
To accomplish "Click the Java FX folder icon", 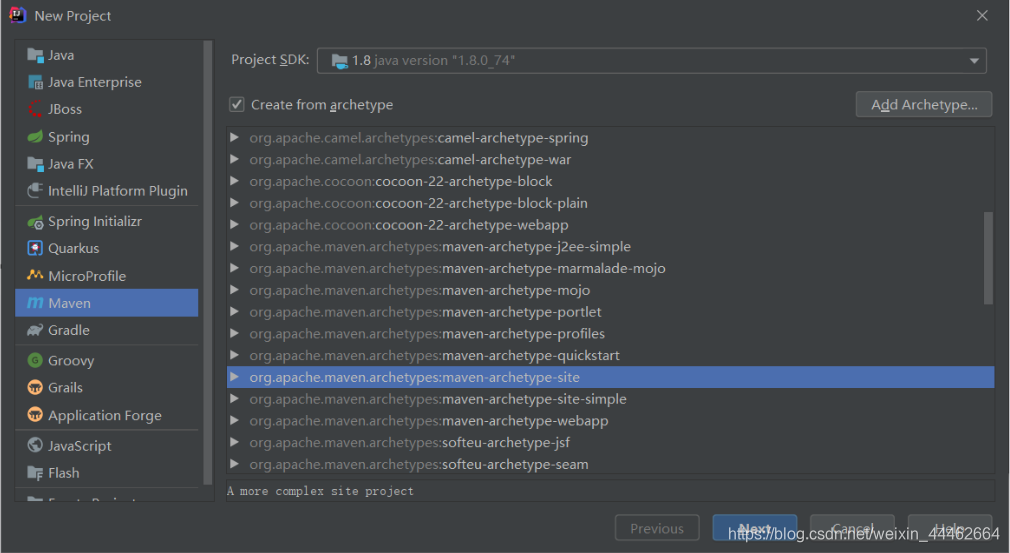I will [x=35, y=164].
